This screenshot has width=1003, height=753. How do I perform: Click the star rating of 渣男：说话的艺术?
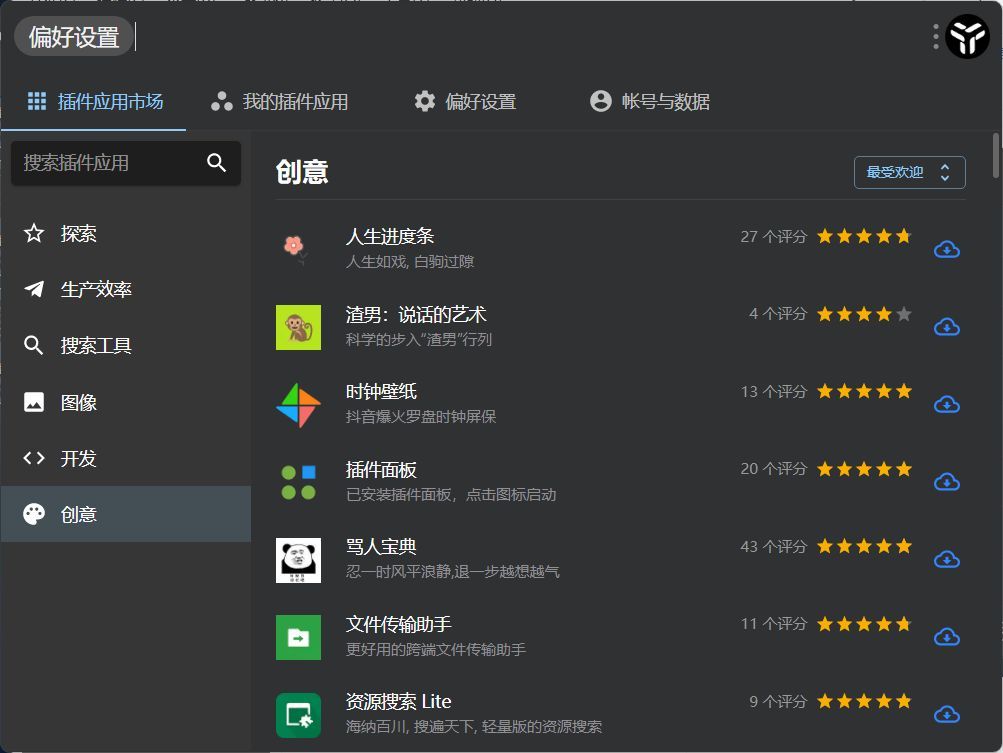pyautogui.click(x=864, y=314)
